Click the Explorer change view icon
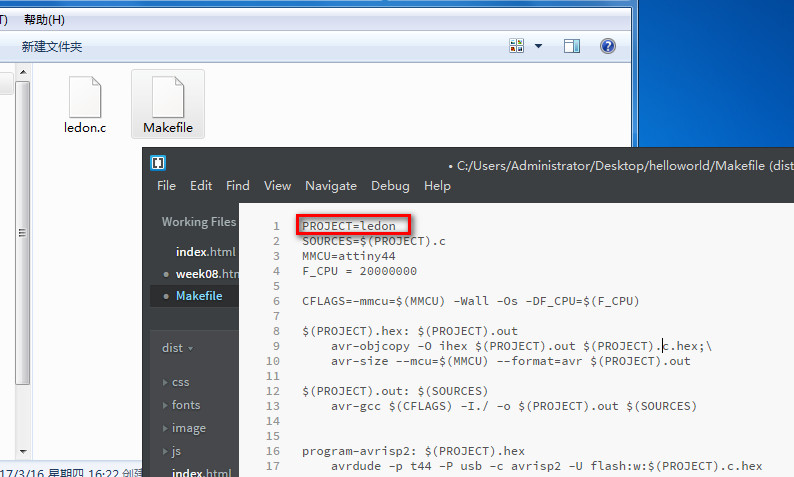The width and height of the screenshot is (794, 477). point(517,46)
